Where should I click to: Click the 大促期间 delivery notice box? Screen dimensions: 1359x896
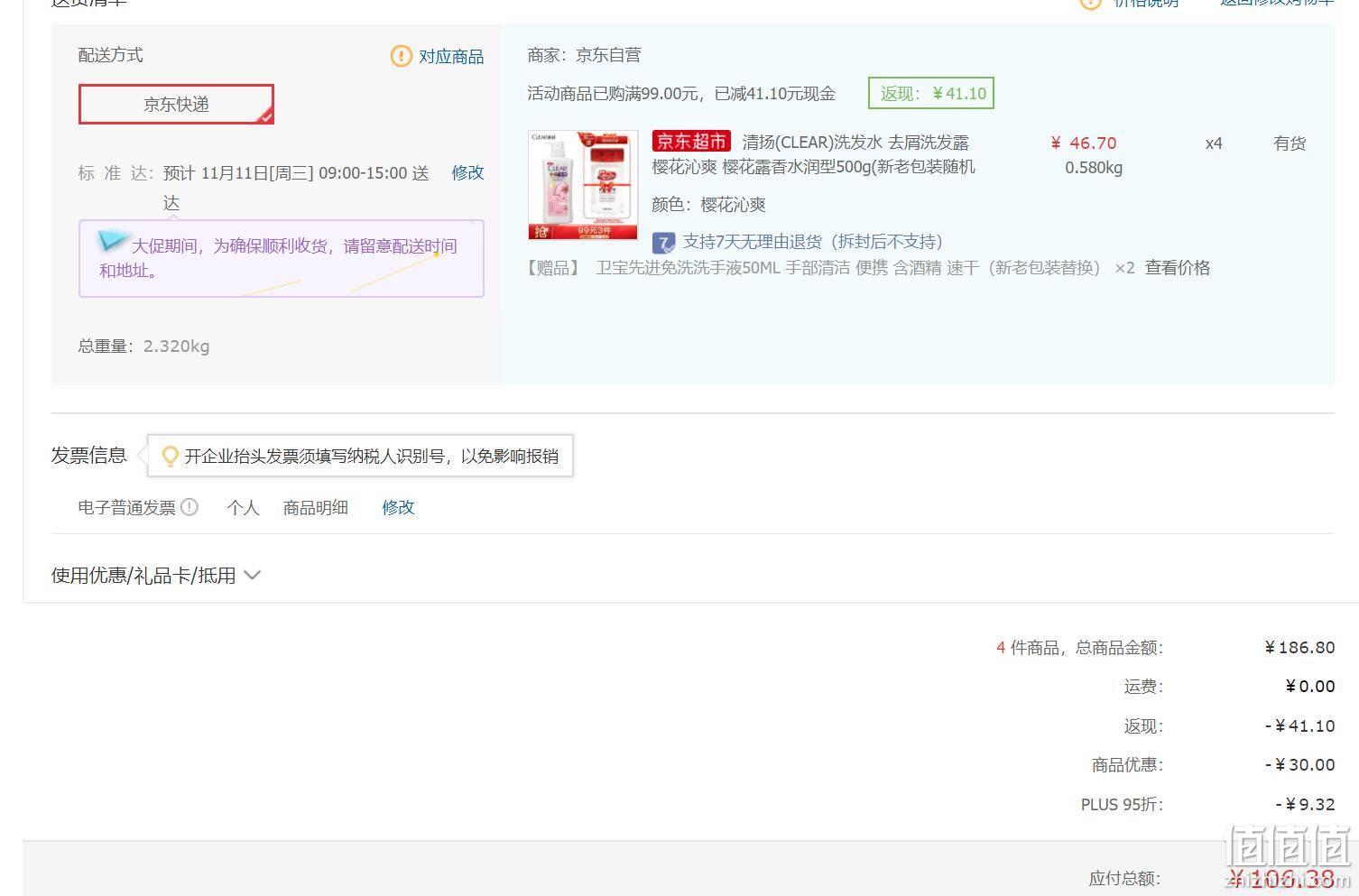click(x=282, y=258)
